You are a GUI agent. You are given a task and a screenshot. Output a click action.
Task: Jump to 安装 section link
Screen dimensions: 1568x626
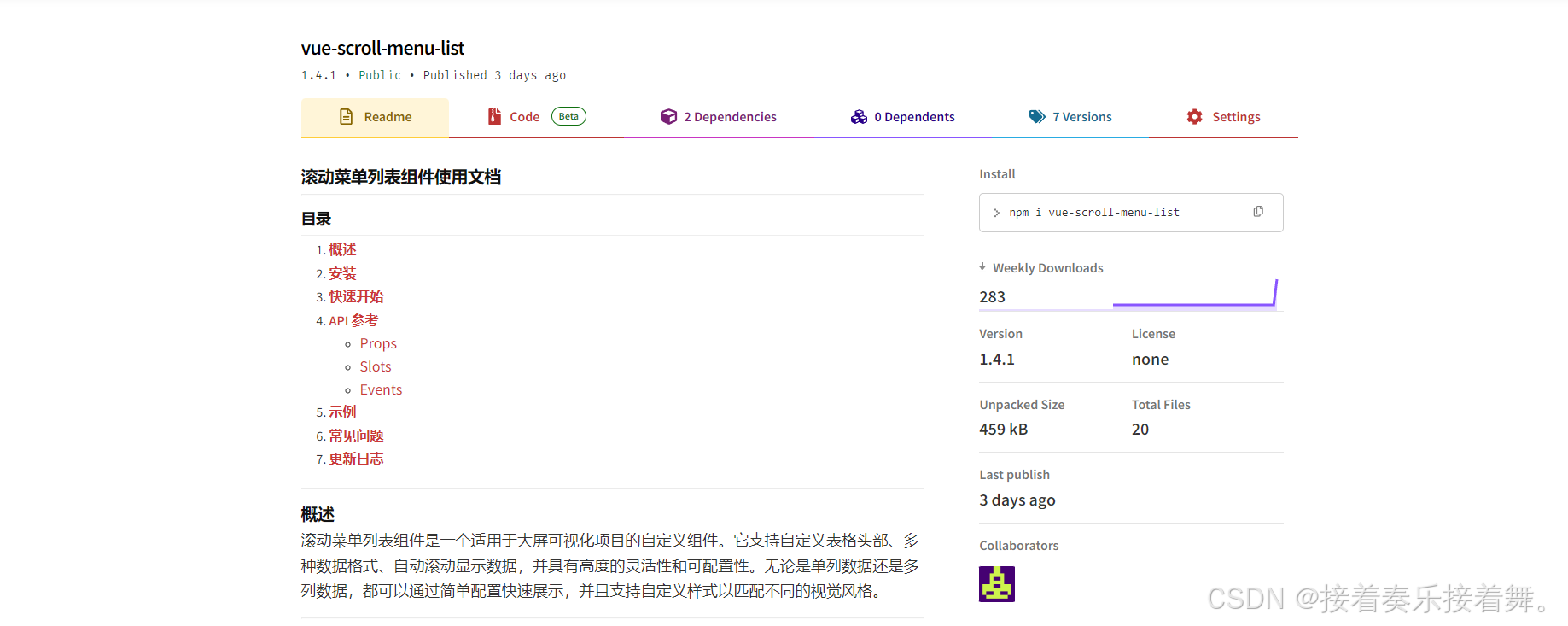[x=342, y=273]
